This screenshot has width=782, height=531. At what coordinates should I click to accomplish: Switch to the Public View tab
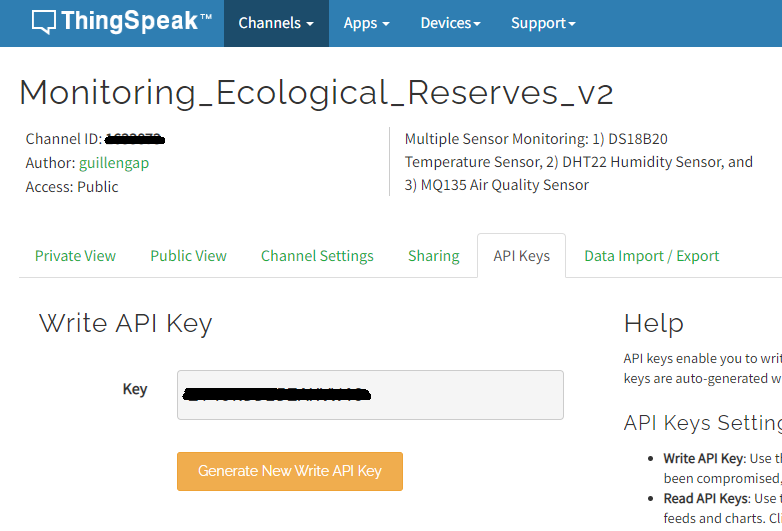tap(189, 256)
